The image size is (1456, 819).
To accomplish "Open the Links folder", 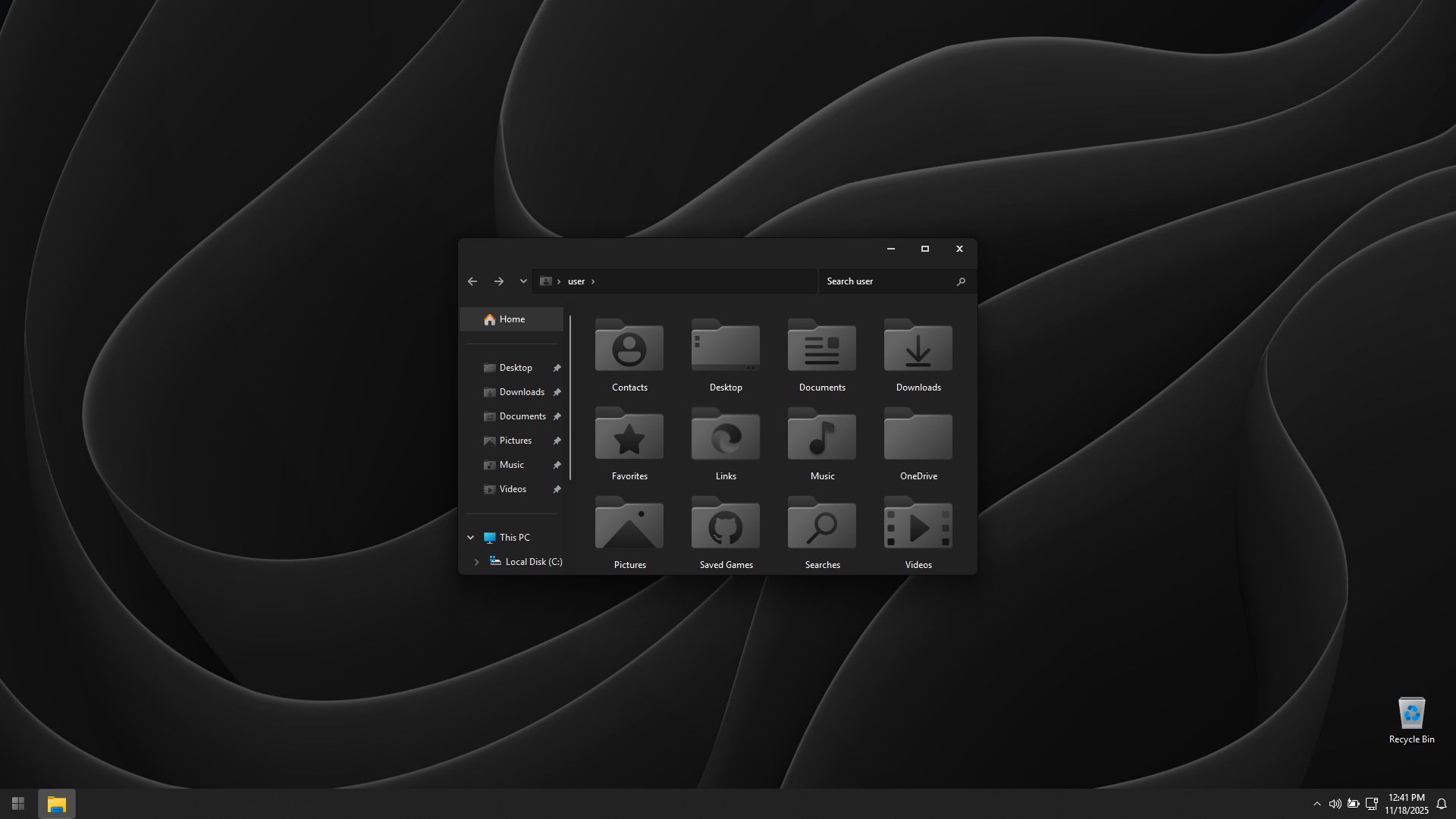I will tap(725, 435).
